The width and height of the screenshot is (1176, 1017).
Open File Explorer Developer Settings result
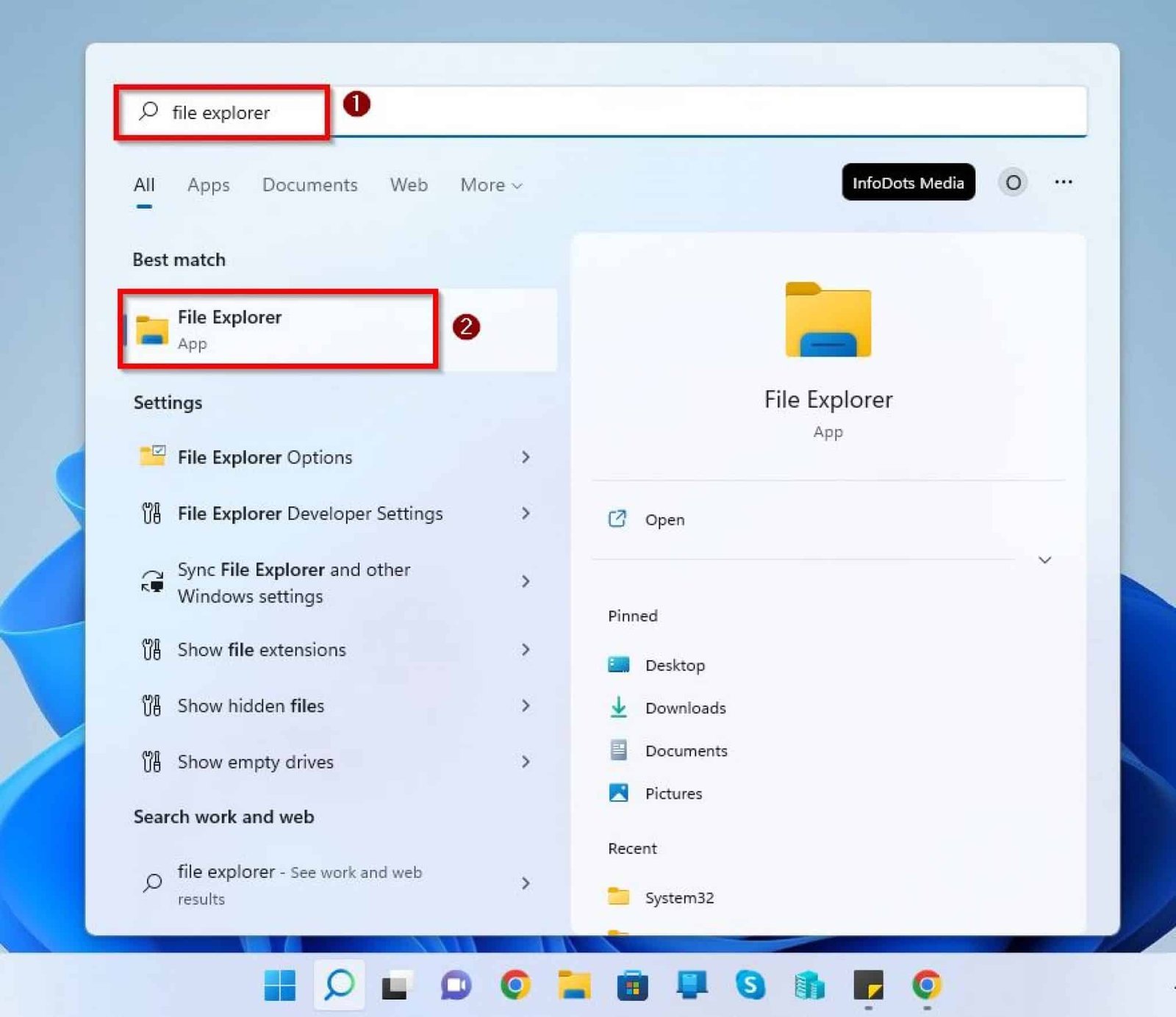pyautogui.click(x=338, y=513)
